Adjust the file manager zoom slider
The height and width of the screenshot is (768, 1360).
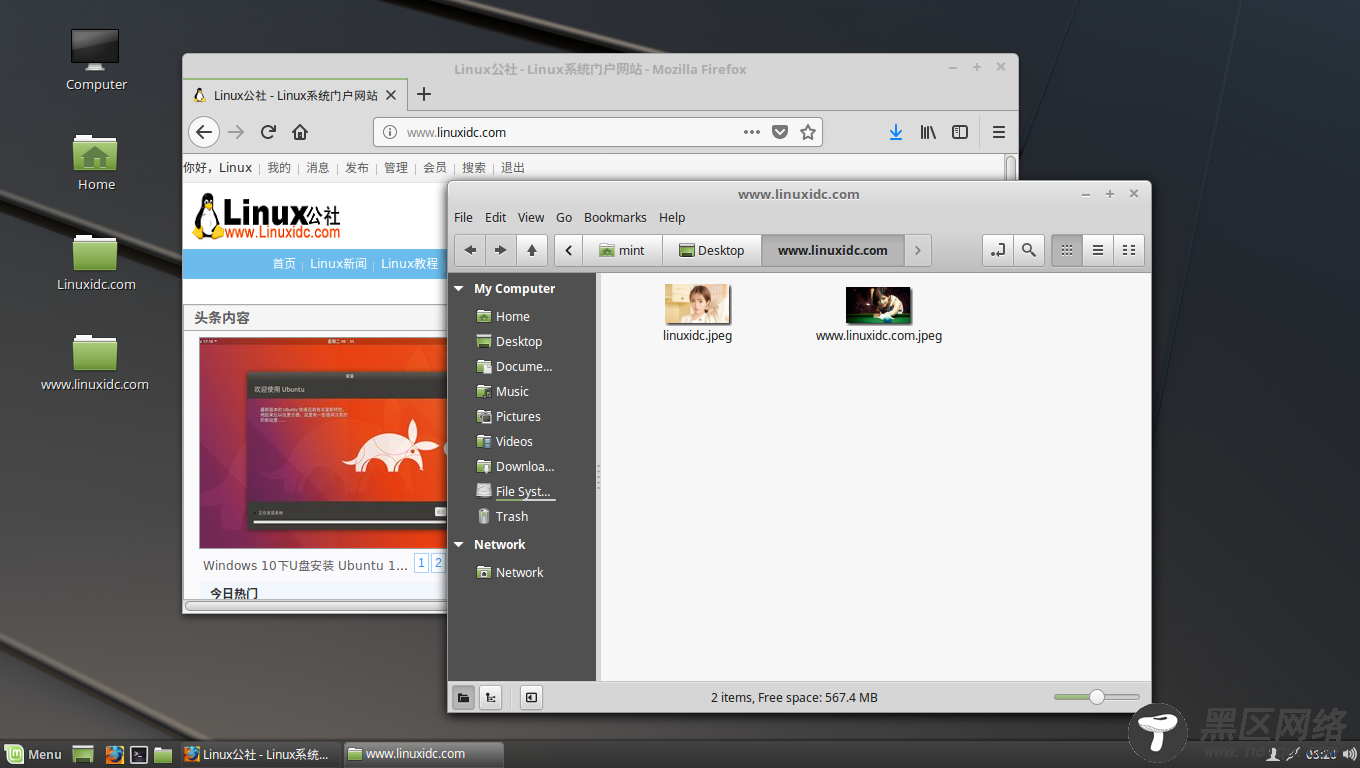[1096, 697]
